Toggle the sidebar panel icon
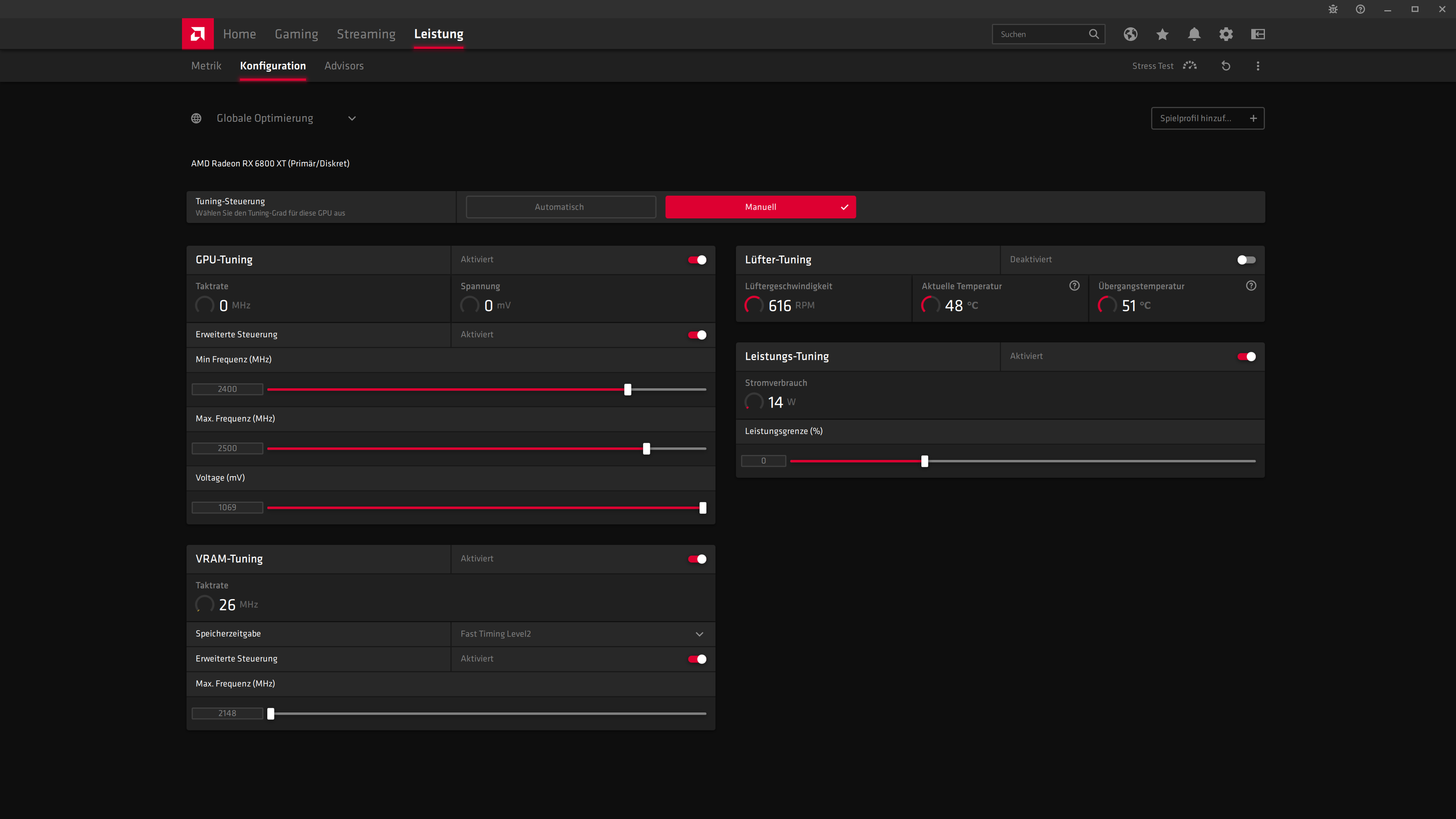 (1258, 34)
